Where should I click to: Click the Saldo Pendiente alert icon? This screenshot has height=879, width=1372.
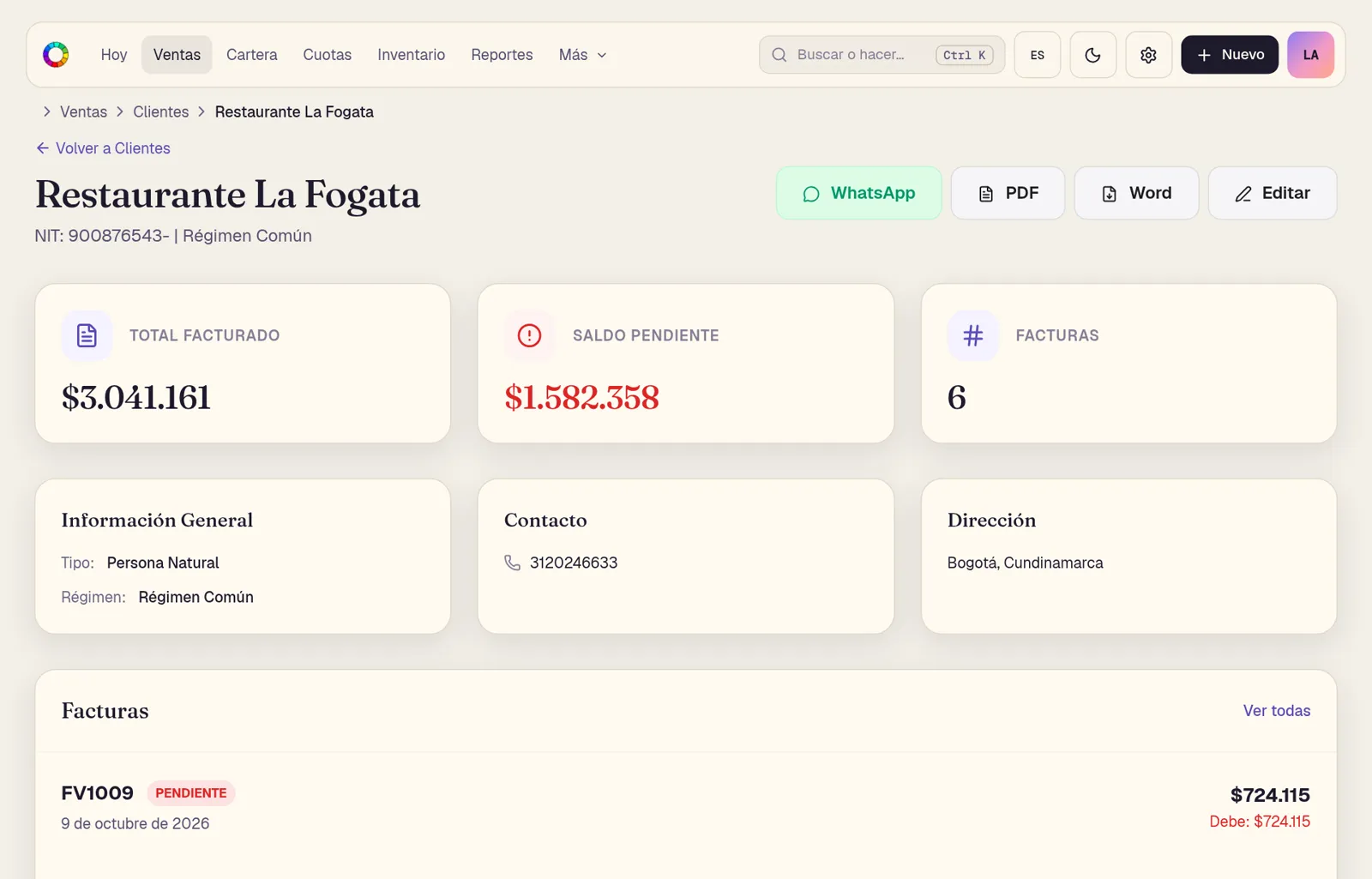529,335
